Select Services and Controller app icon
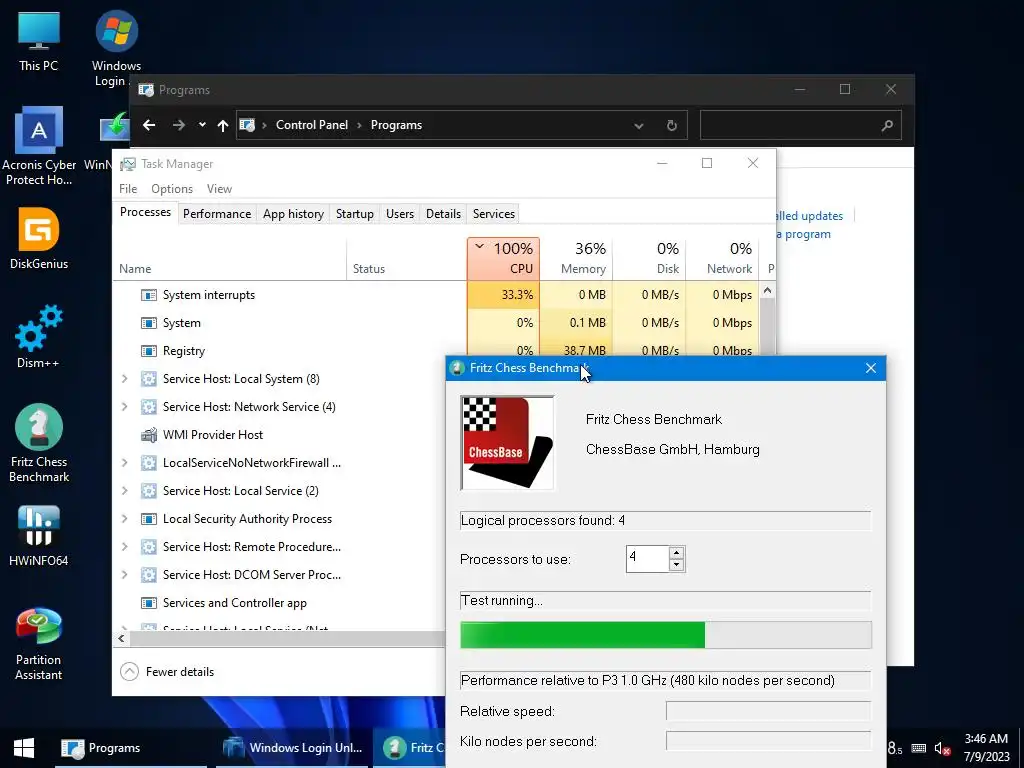The image size is (1024, 768). pos(149,603)
